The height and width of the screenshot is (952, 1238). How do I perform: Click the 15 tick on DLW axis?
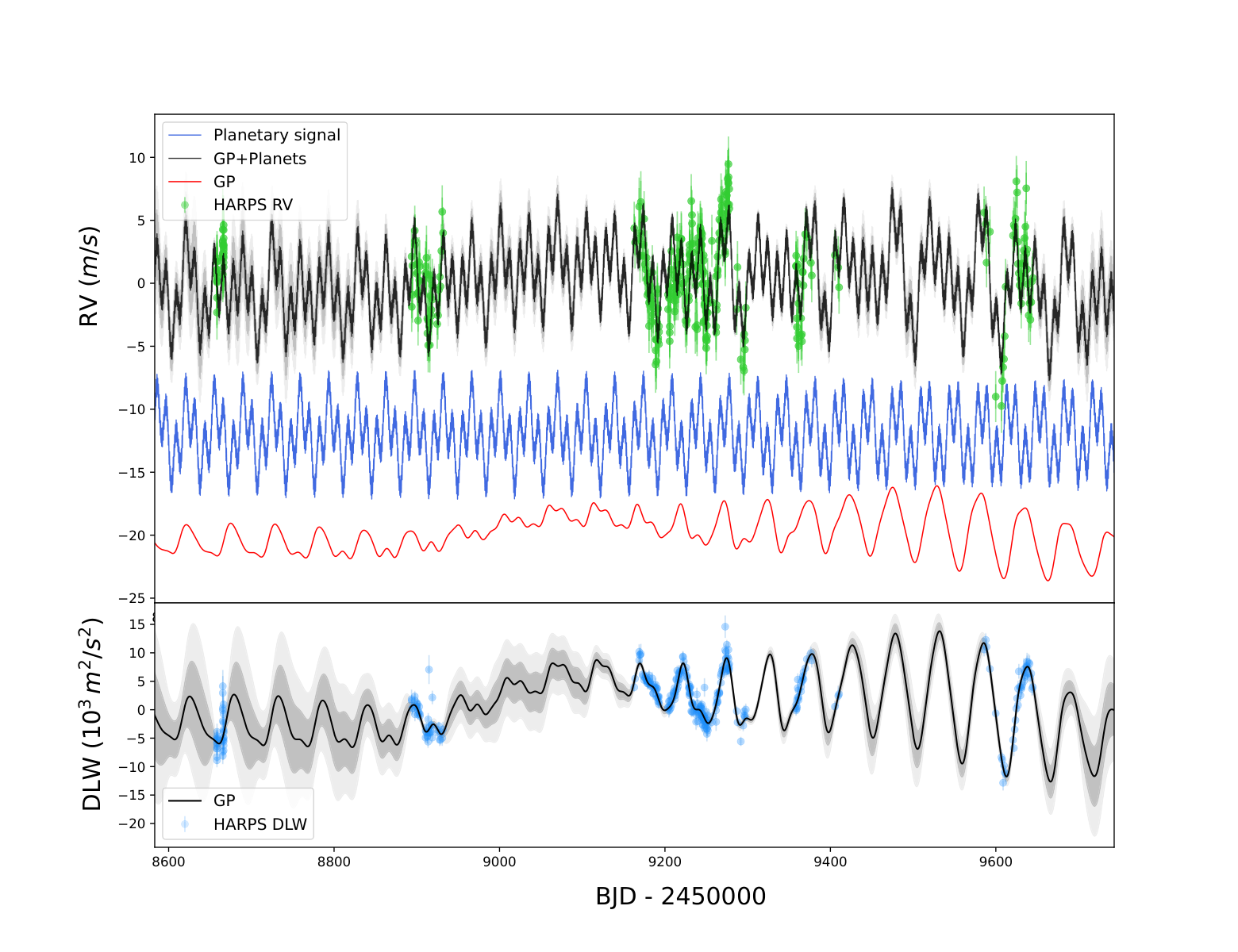tap(137, 624)
